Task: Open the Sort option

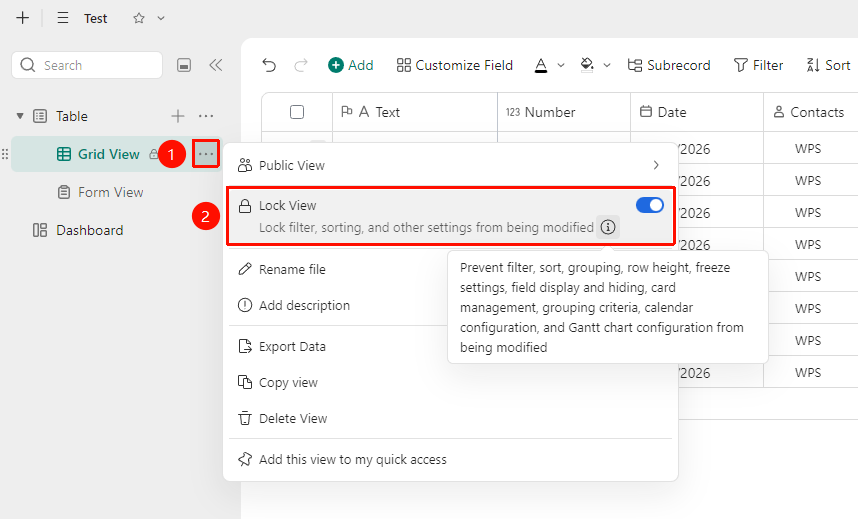Action: pos(828,65)
